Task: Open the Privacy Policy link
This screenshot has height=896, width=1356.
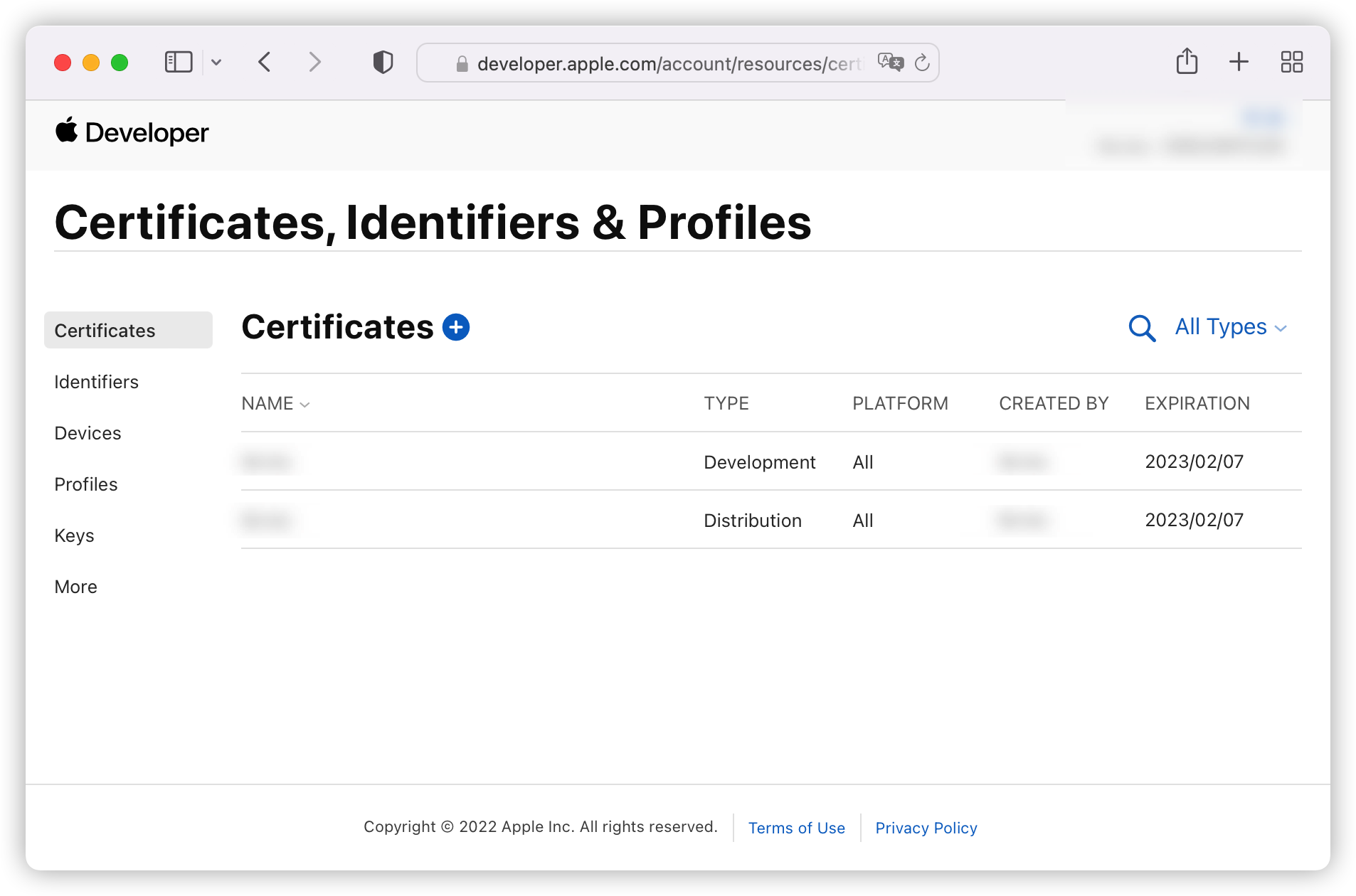Action: coord(926,828)
